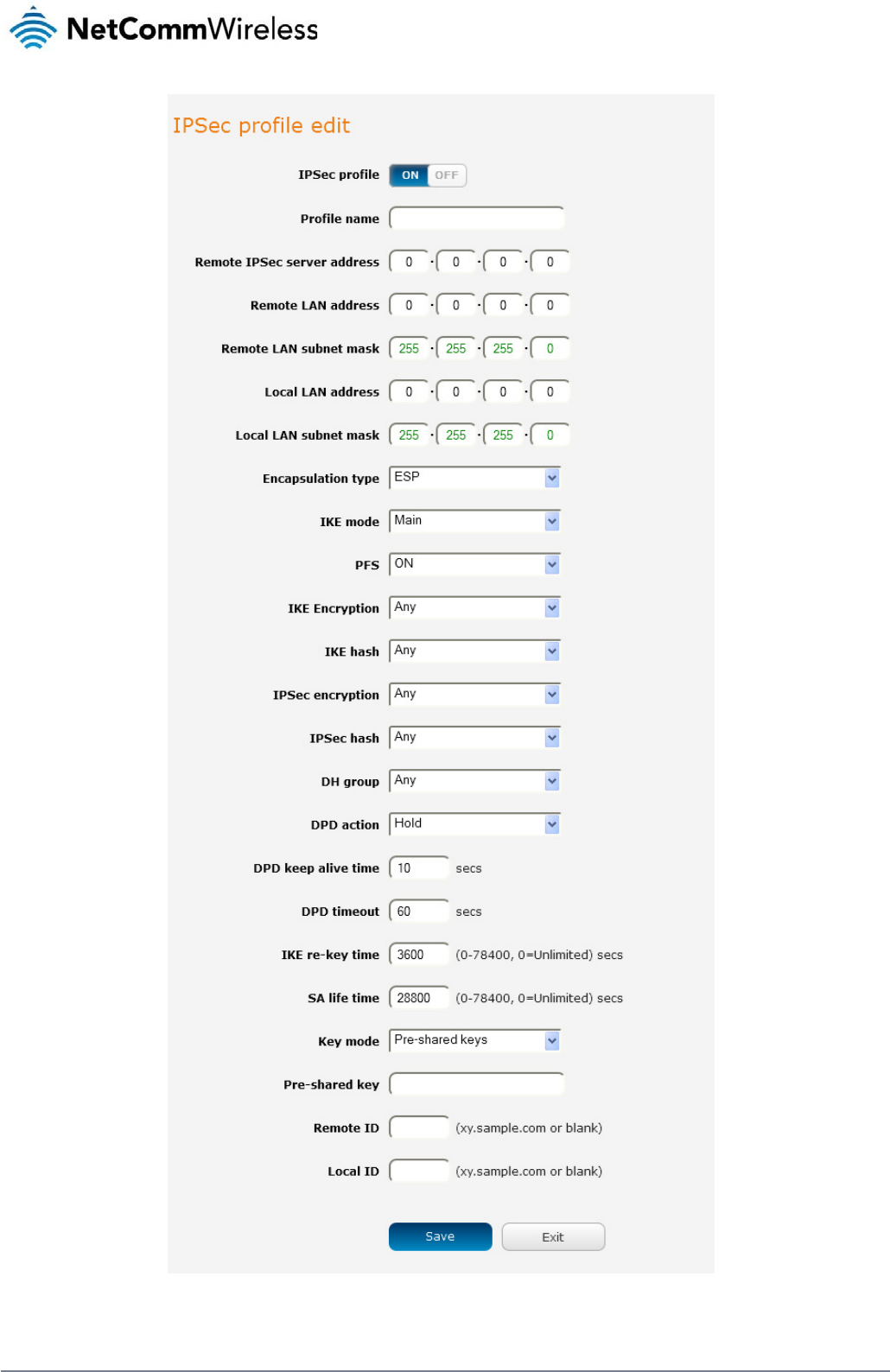Open the Key mode dropdown
Viewport: 890px width, 1372px height.
point(474,1040)
